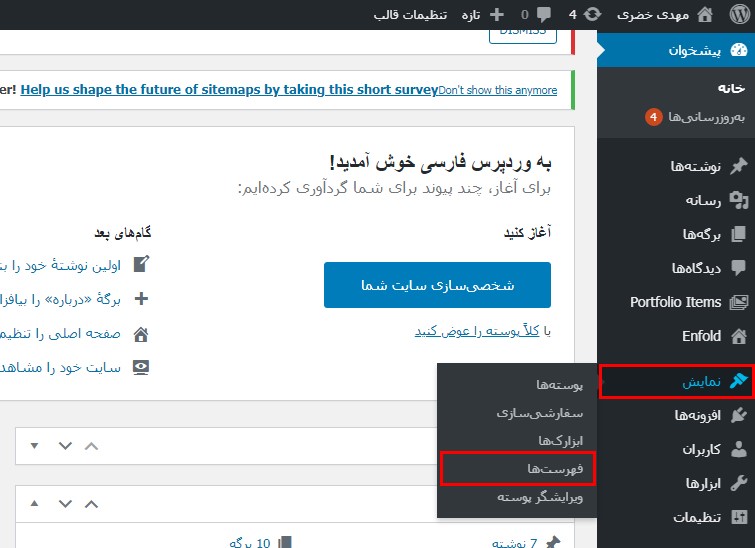Image resolution: width=755 pixels, height=548 pixels.
Task: Click the home icon beside صفحه اصلی
Action: coord(141,334)
